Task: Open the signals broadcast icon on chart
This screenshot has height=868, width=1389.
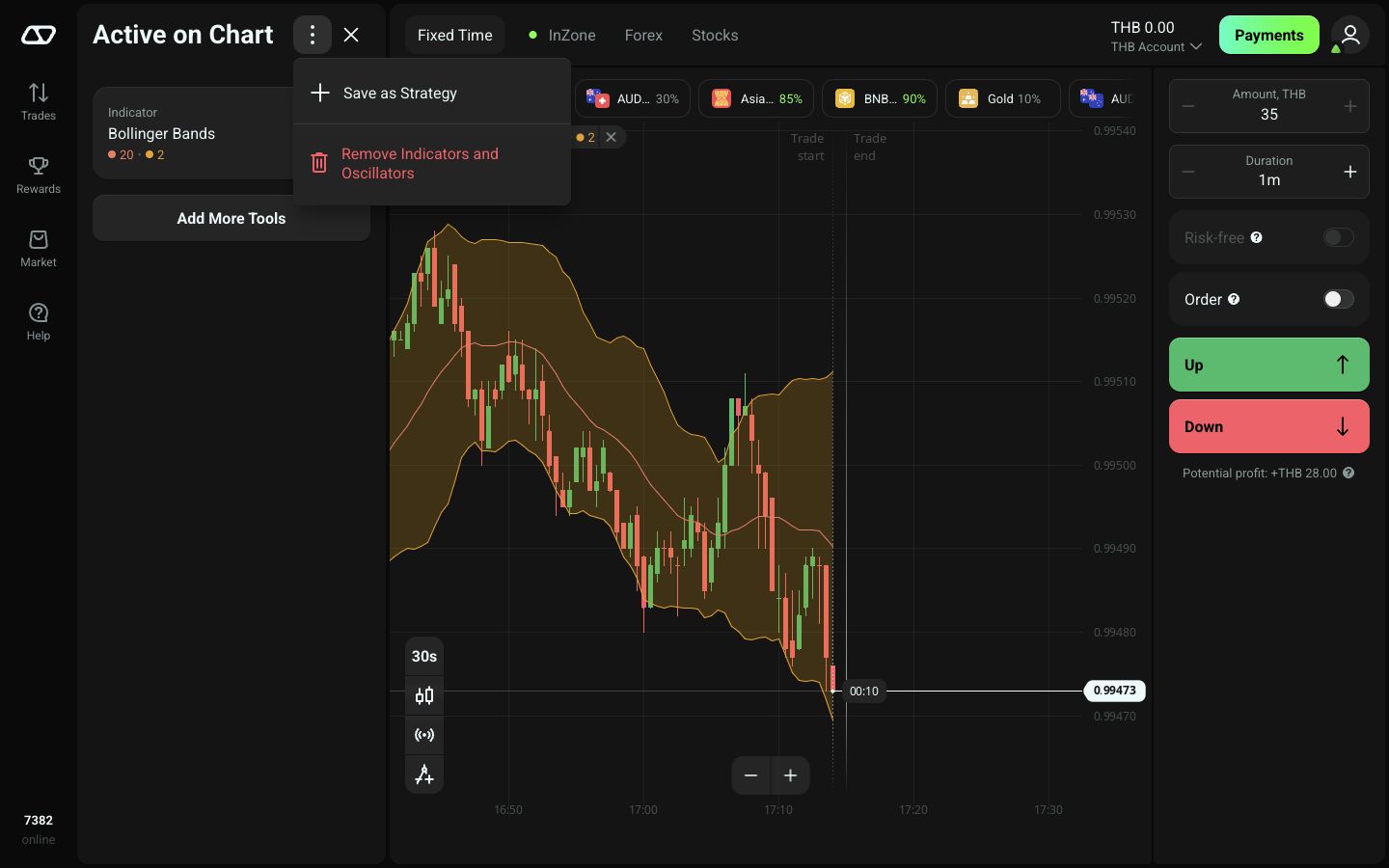Action: pyautogui.click(x=424, y=735)
